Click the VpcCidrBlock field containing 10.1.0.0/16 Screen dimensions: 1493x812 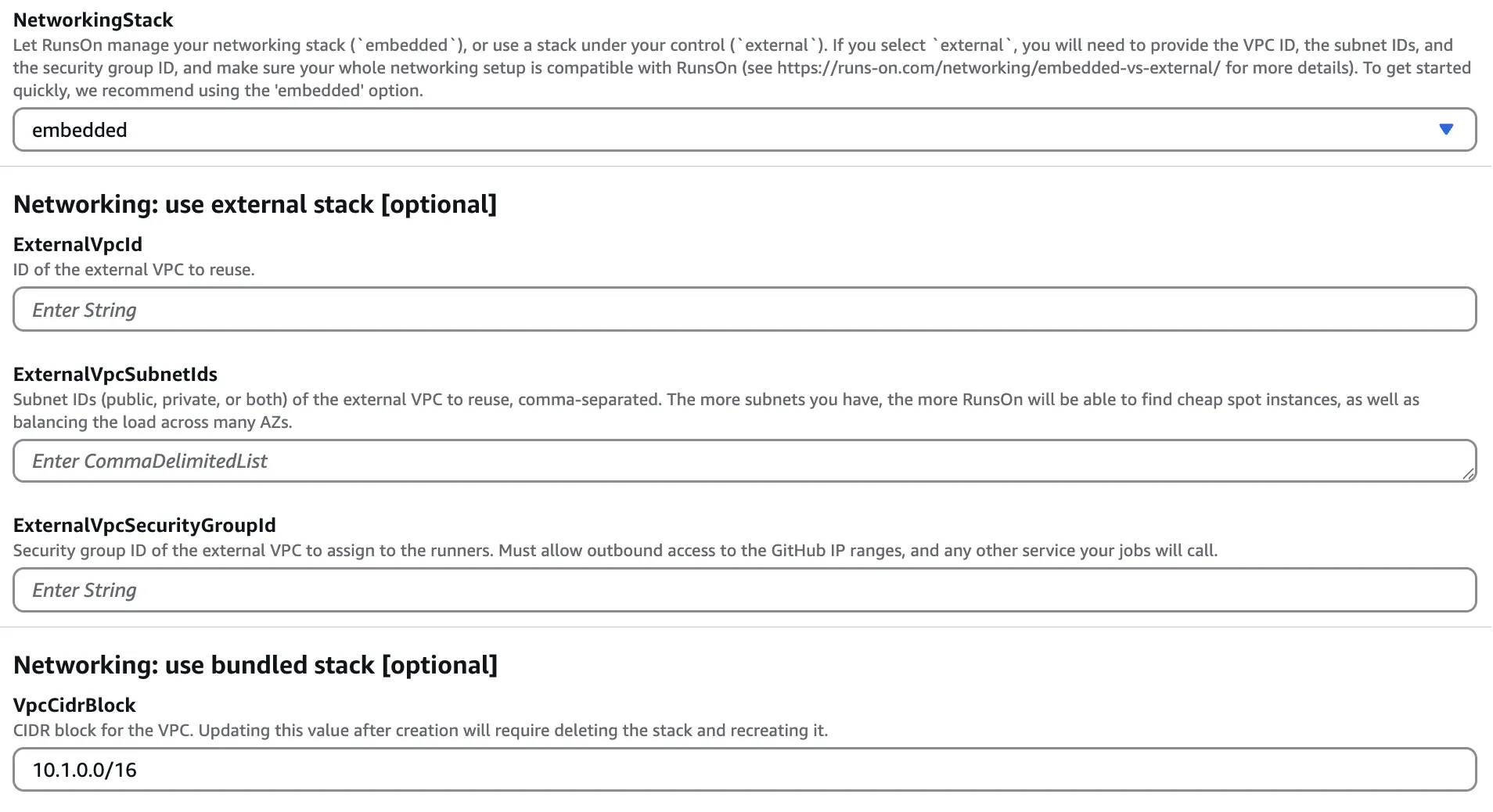coord(743,770)
